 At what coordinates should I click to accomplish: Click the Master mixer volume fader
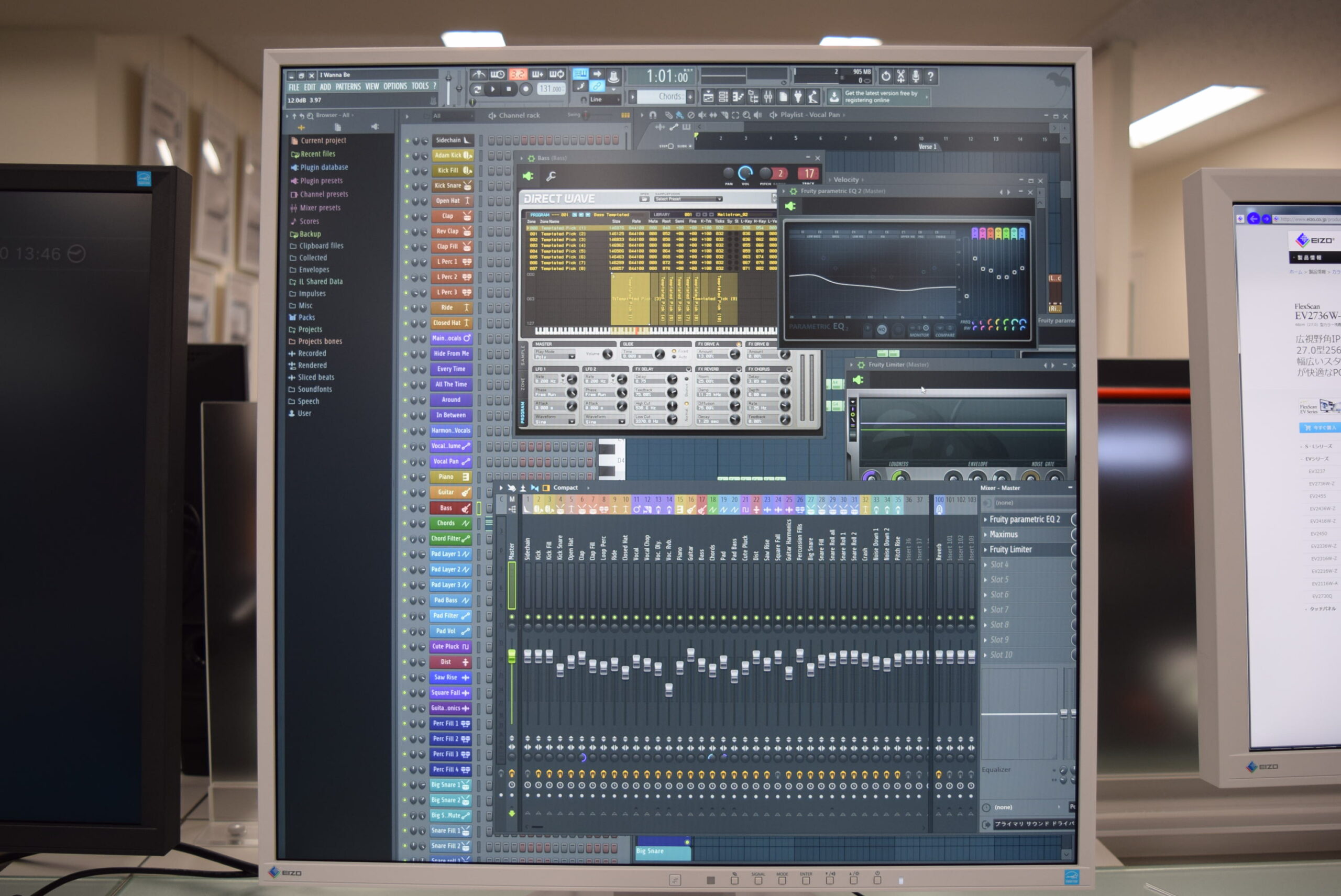pyautogui.click(x=512, y=657)
